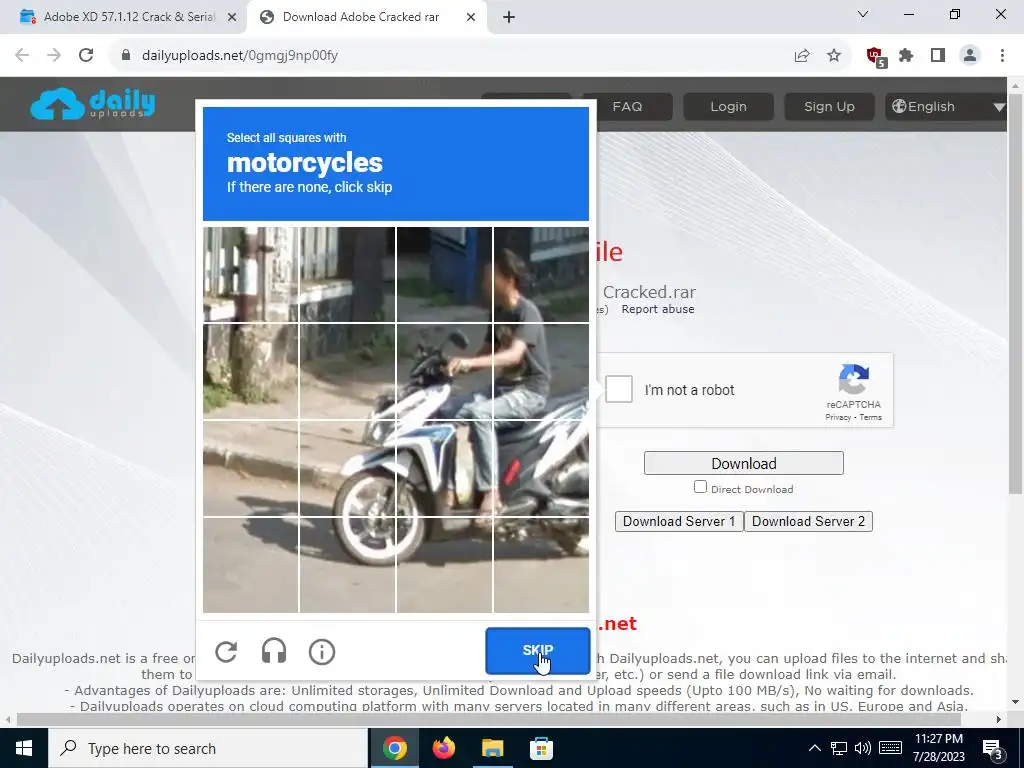Expand the English language dropdown
1024x768 pixels.
[x=947, y=106]
